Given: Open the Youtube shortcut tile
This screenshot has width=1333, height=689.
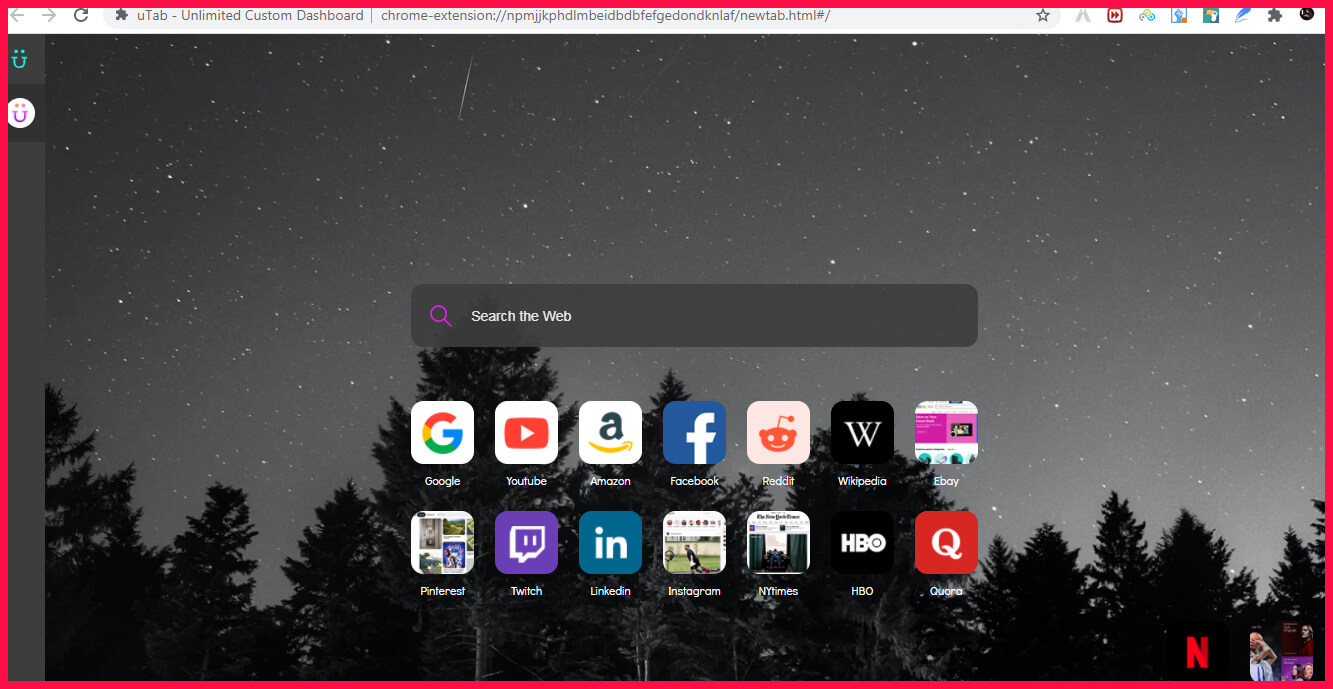Looking at the screenshot, I should coord(526,432).
